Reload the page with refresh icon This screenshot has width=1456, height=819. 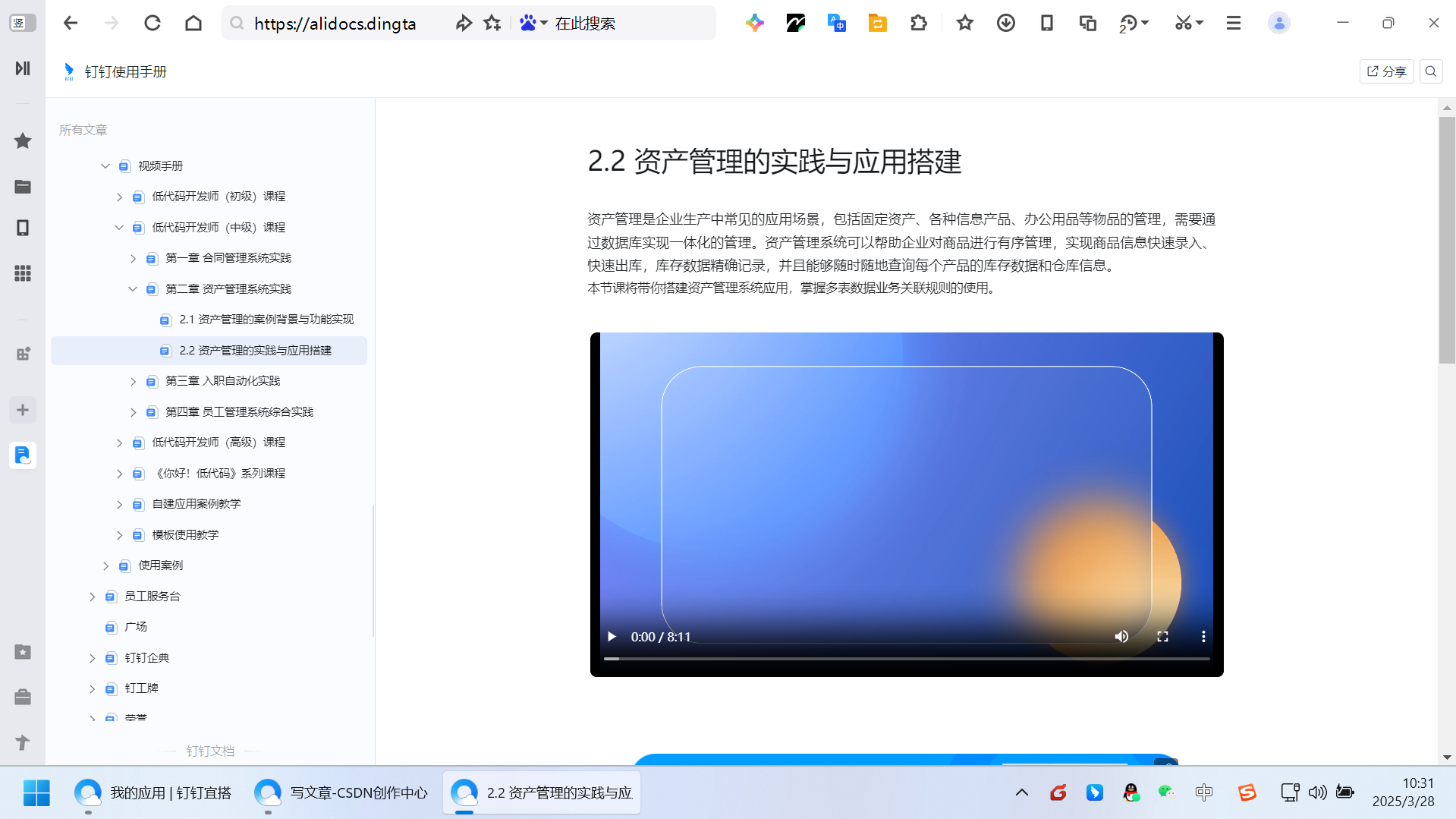click(x=153, y=23)
